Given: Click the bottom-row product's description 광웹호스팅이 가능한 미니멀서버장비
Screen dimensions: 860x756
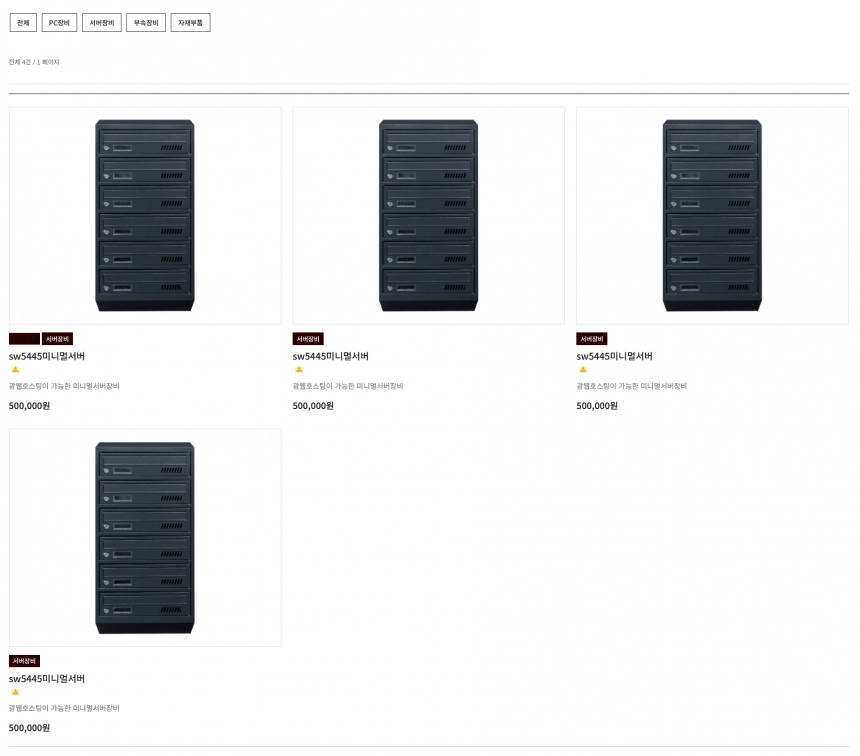Looking at the screenshot, I should tap(64, 708).
